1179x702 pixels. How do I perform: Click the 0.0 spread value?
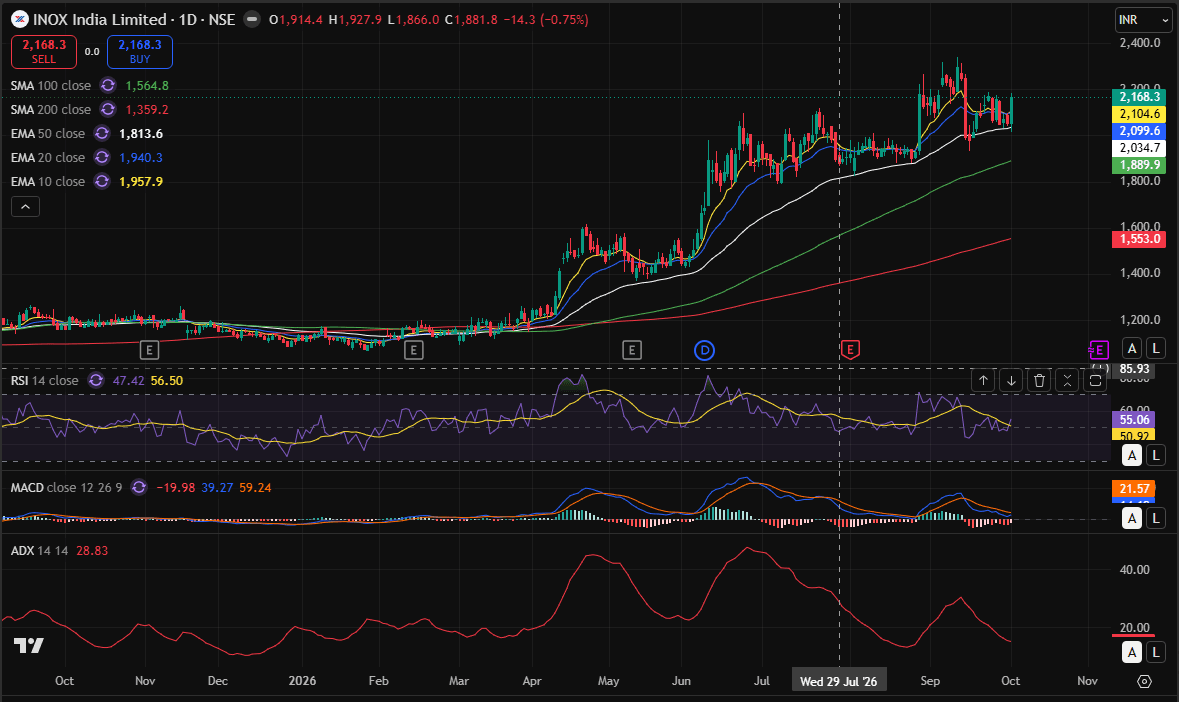(x=92, y=52)
